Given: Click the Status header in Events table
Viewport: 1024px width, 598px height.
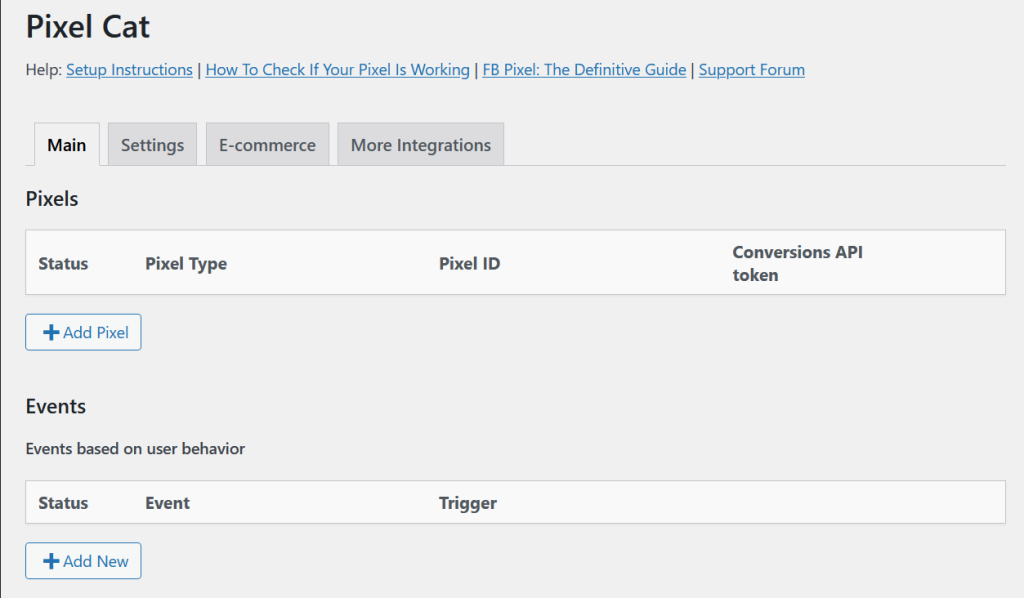Looking at the screenshot, I should click(x=63, y=503).
